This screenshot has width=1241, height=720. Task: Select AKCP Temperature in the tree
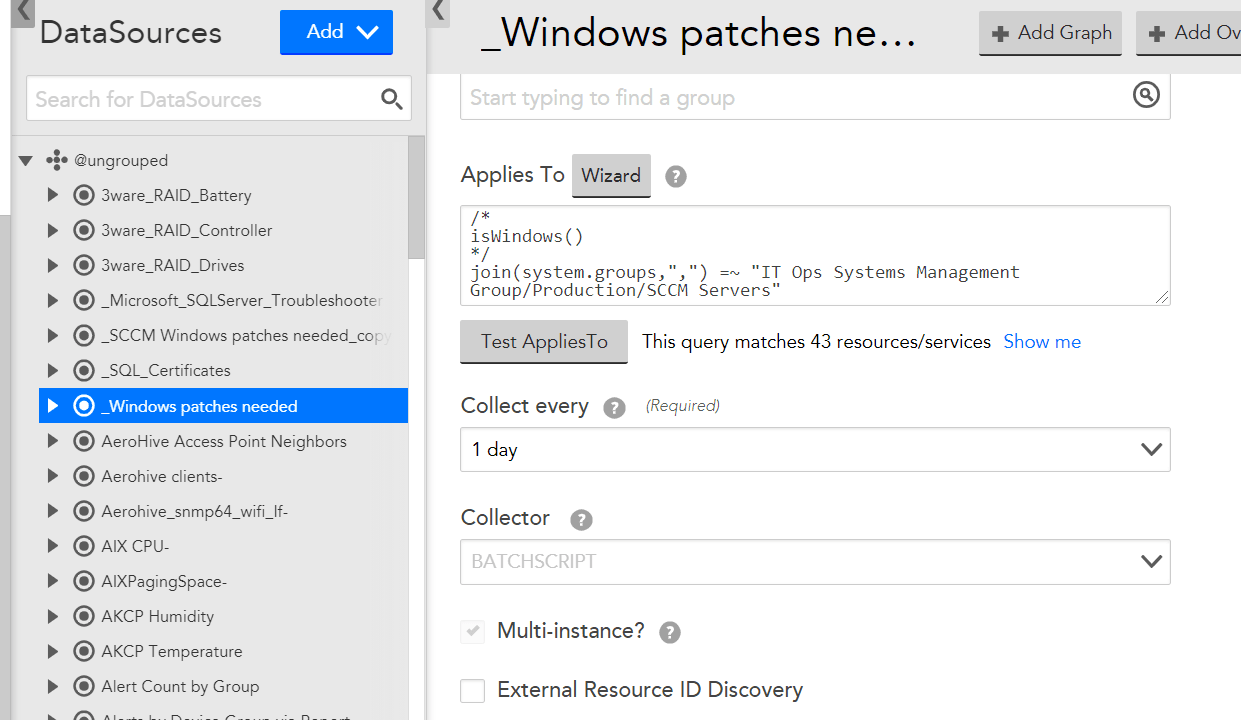[x=172, y=651]
